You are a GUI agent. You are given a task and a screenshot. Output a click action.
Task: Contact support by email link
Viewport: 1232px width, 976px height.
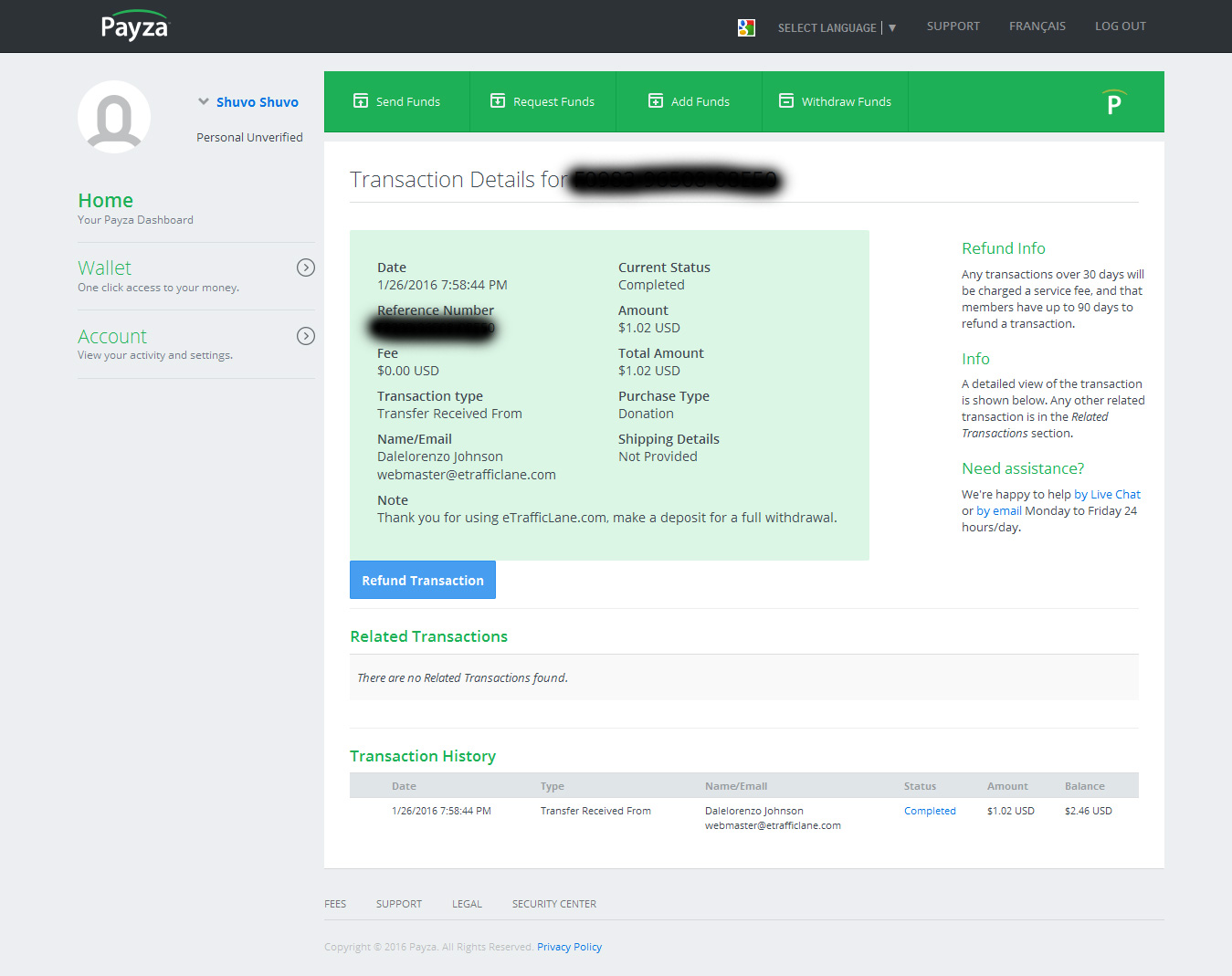pyautogui.click(x=999, y=510)
